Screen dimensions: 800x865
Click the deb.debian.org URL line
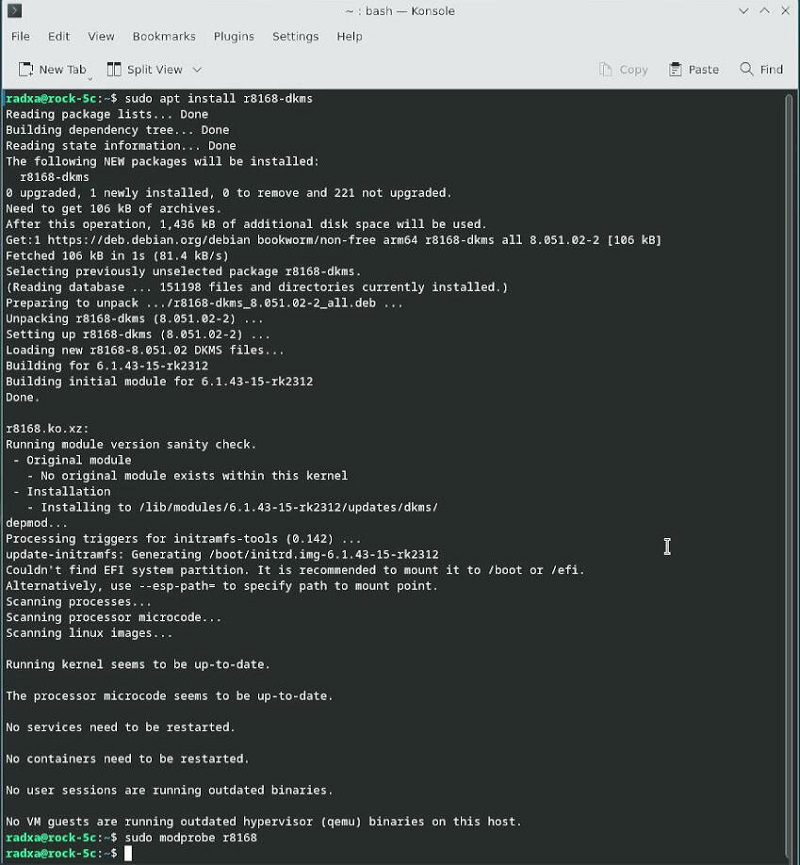pos(333,240)
